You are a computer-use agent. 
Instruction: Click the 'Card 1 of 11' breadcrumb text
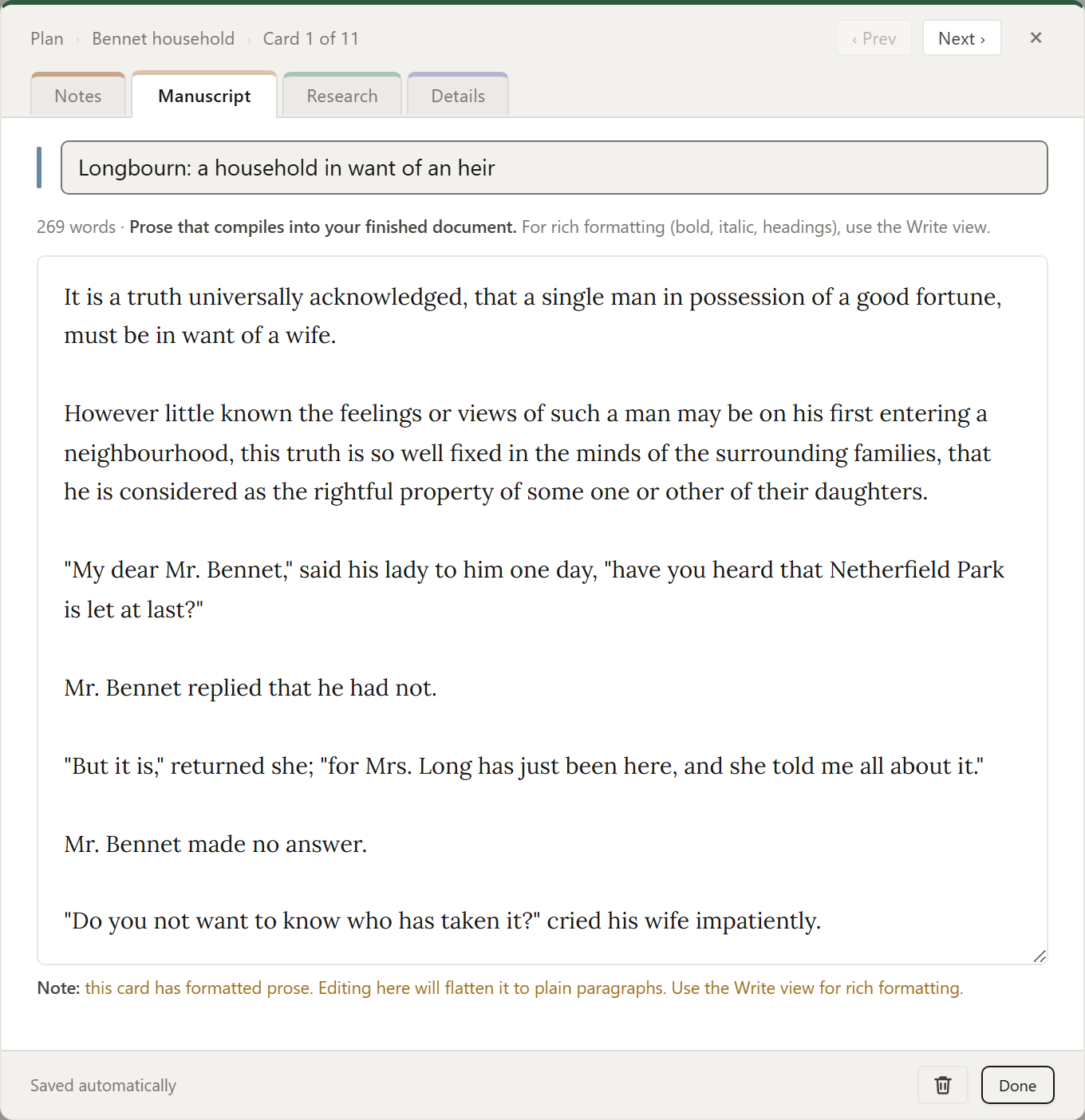coord(311,38)
